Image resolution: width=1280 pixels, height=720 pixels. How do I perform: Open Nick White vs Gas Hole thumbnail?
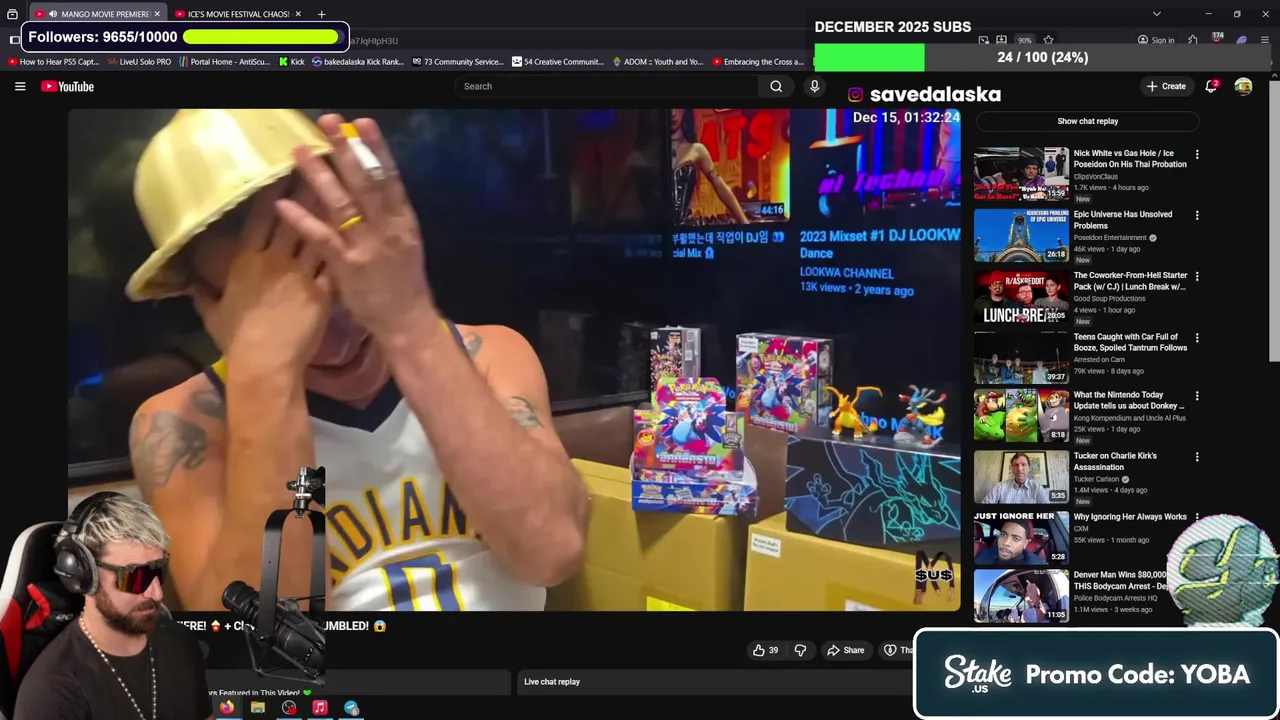[1021, 174]
